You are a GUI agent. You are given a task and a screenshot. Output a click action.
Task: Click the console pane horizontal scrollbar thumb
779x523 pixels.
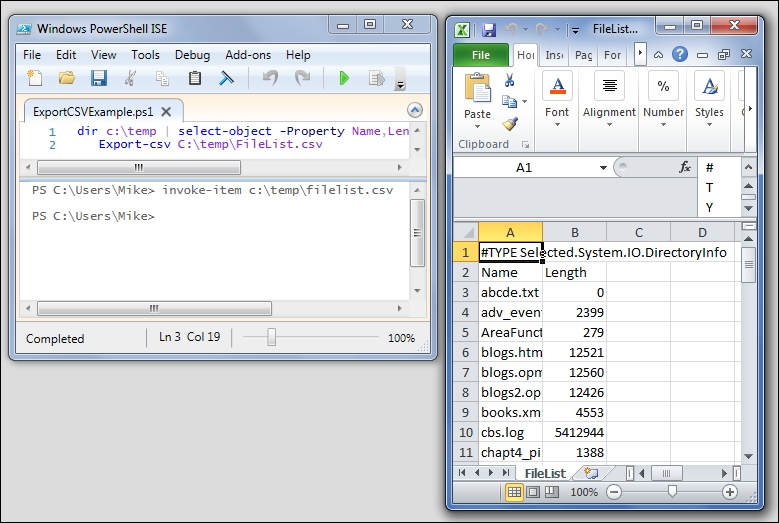click(154, 308)
